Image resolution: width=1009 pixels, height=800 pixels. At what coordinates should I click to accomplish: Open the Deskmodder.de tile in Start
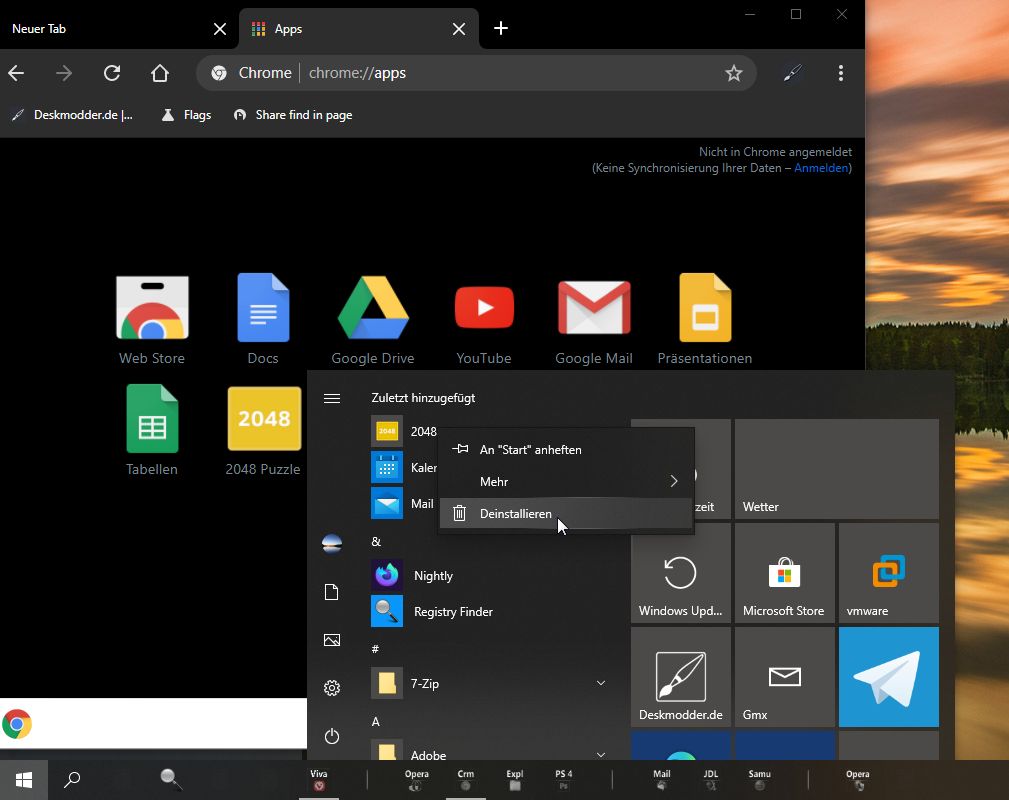point(681,677)
